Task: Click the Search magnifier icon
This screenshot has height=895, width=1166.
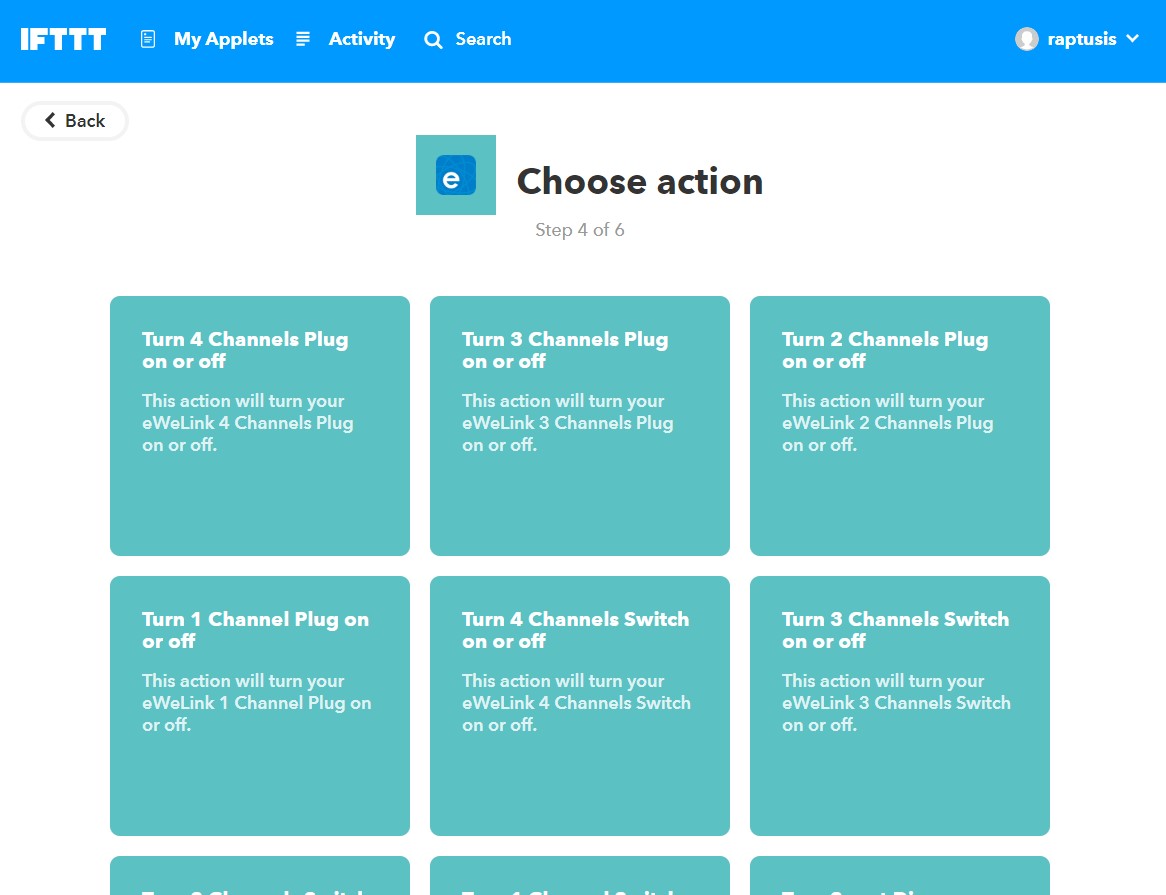Action: point(433,40)
